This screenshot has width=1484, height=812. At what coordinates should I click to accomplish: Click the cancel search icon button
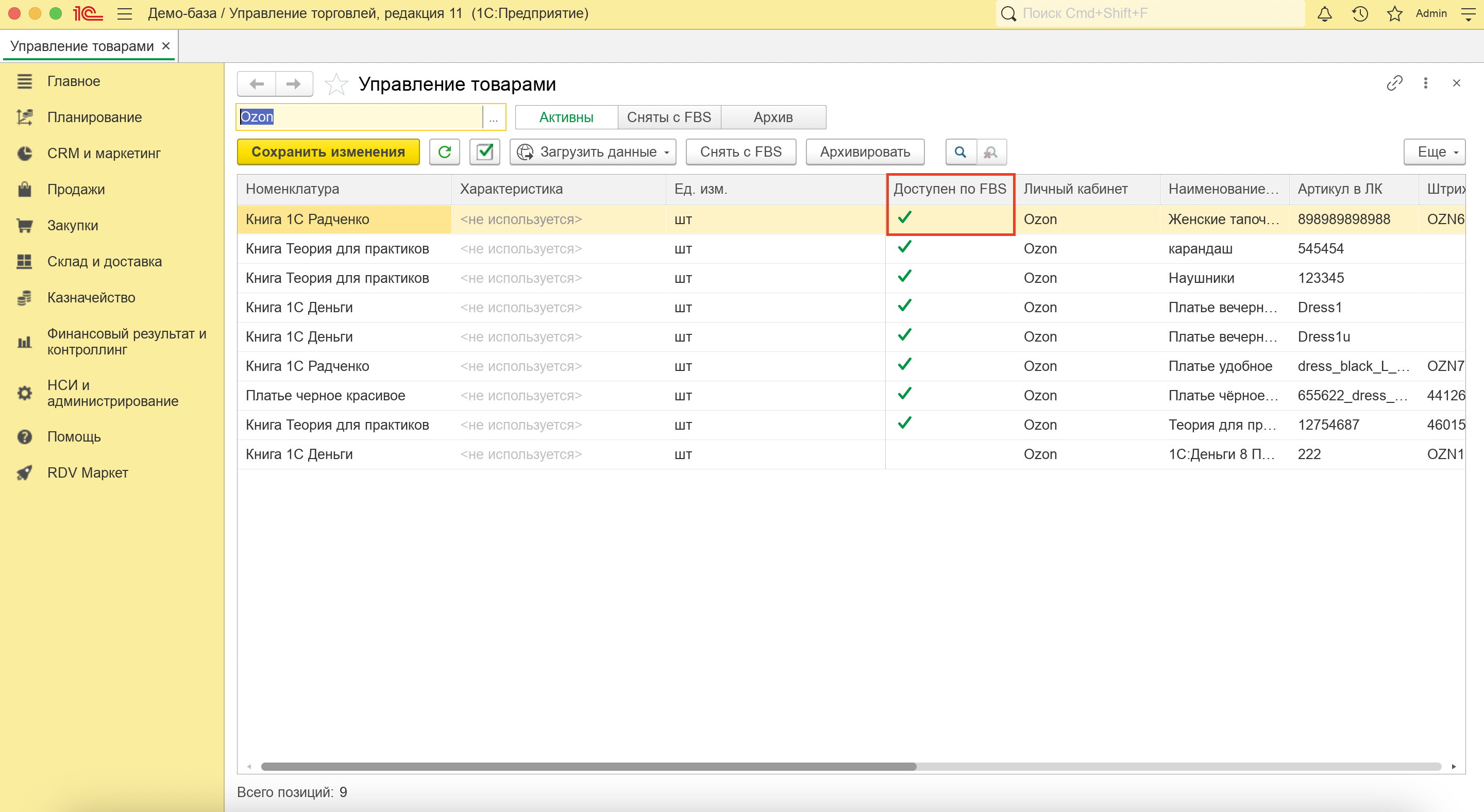click(990, 152)
